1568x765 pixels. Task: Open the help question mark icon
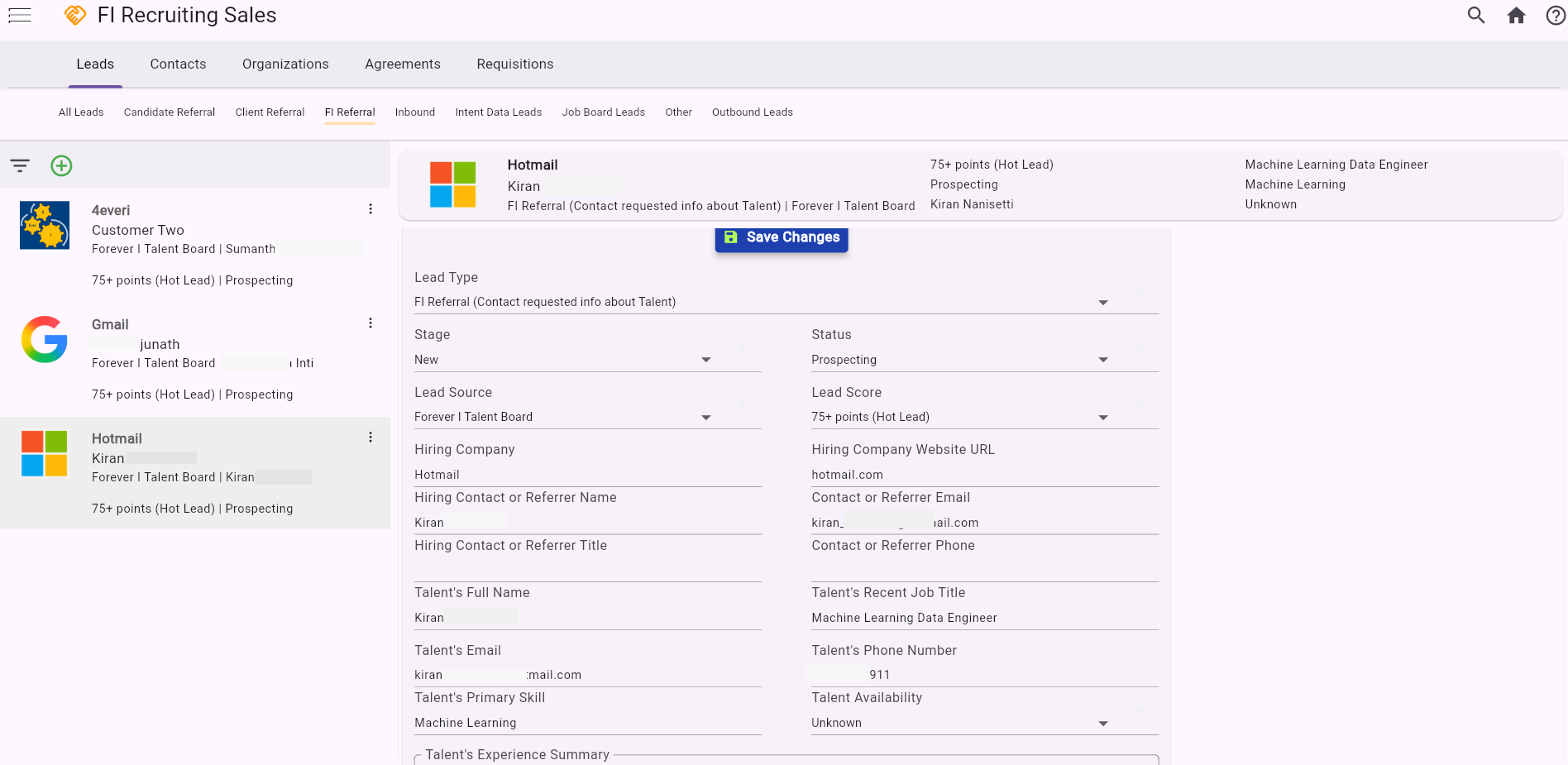1556,15
